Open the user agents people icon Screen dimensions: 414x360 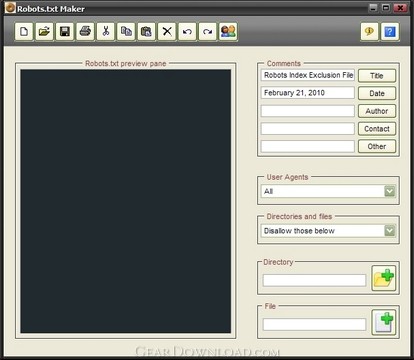[228, 32]
